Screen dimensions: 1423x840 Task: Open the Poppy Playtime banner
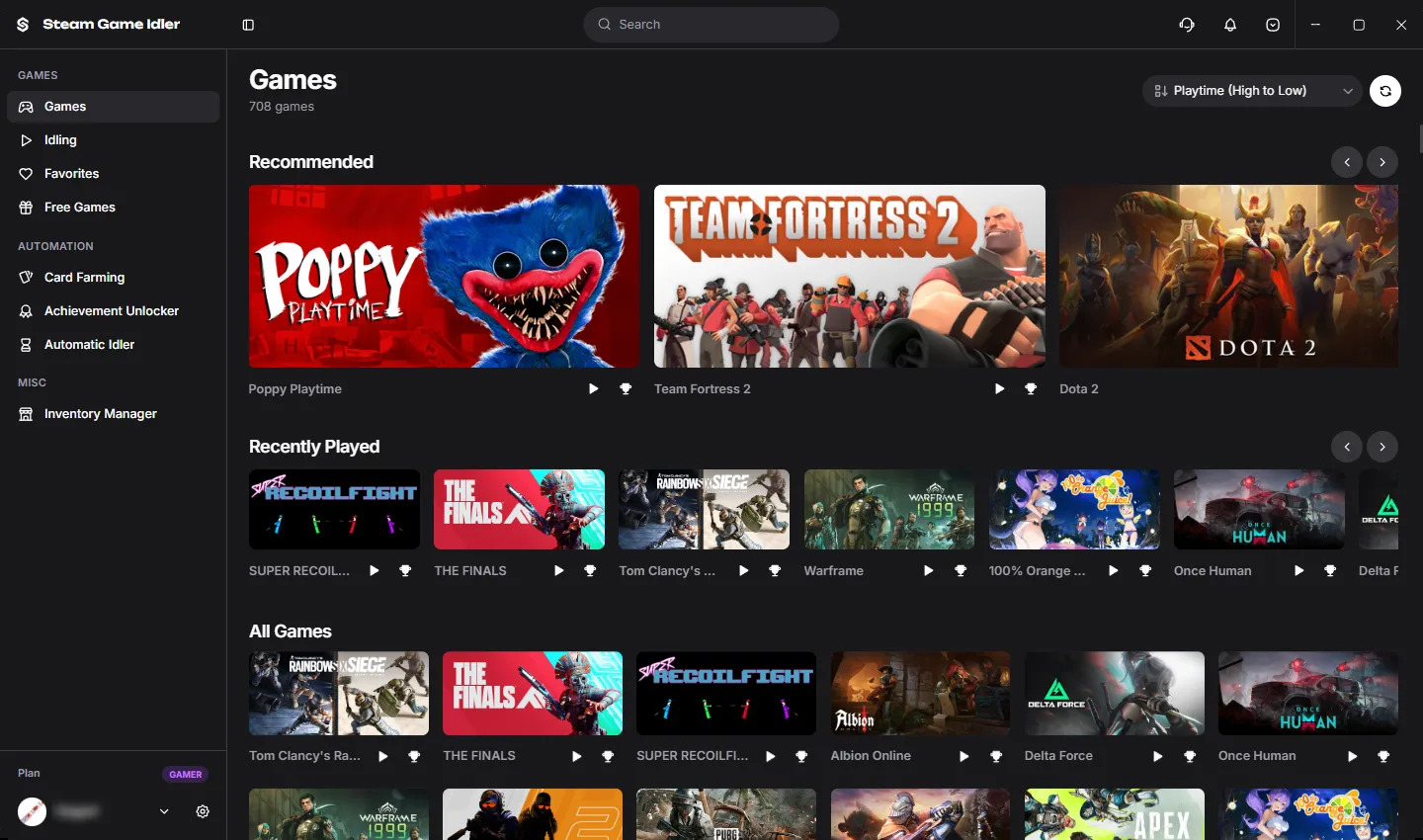coord(444,276)
